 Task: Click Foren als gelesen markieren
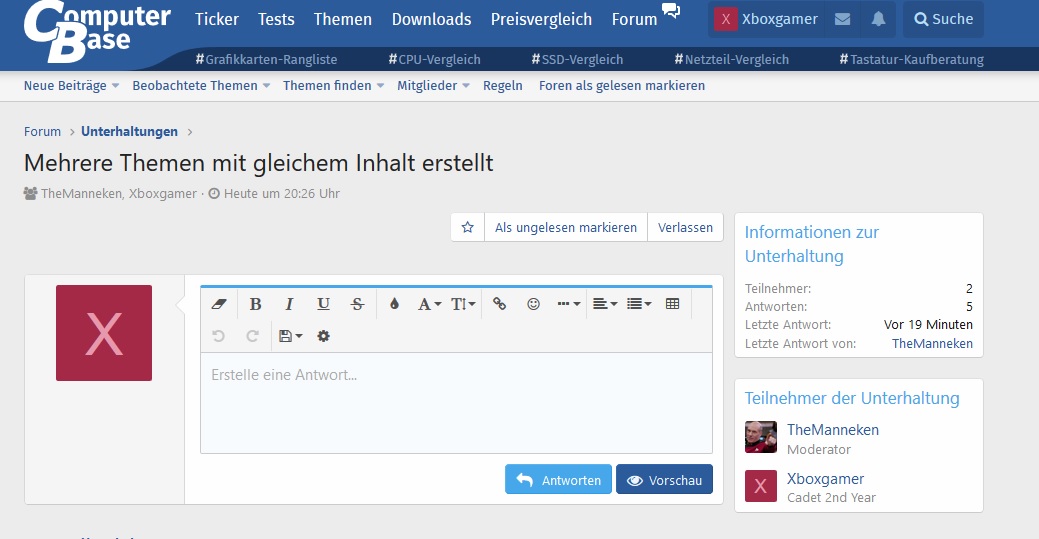click(x=622, y=86)
